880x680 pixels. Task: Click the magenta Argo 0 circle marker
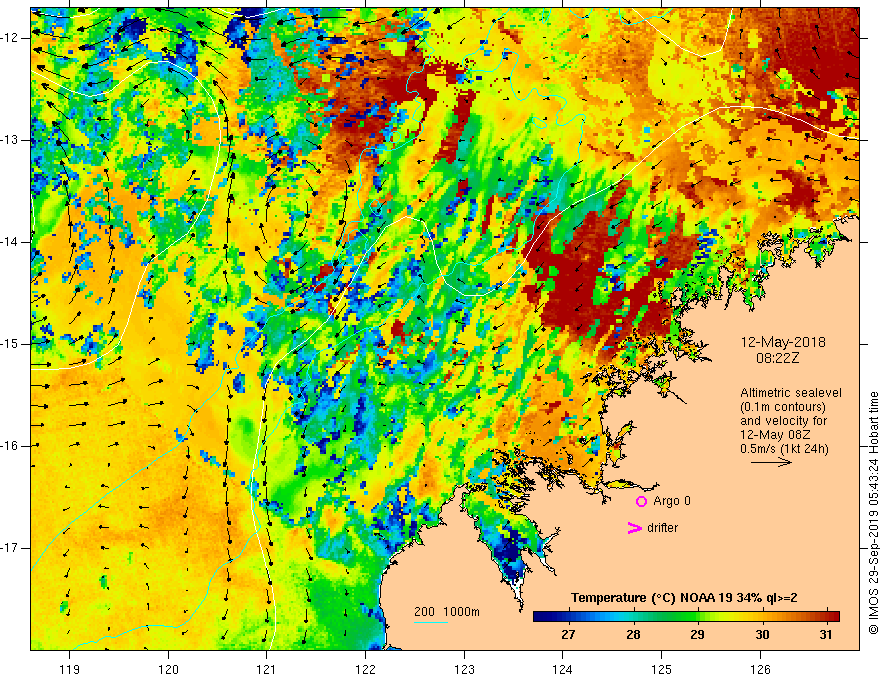tap(641, 502)
